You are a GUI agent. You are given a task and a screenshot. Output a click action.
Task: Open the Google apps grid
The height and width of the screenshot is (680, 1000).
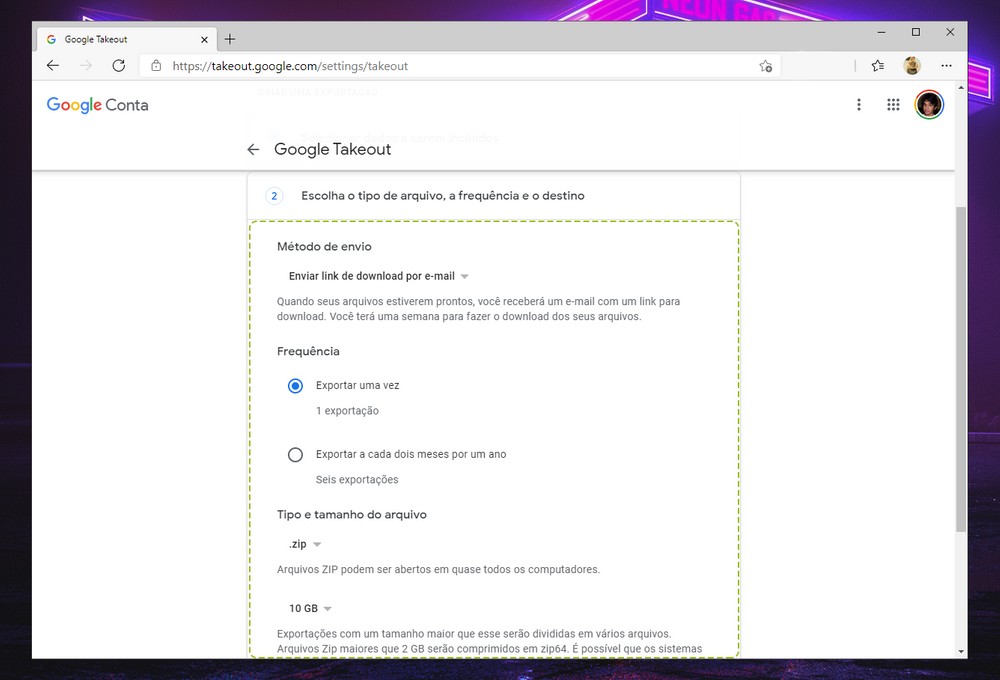[893, 105]
